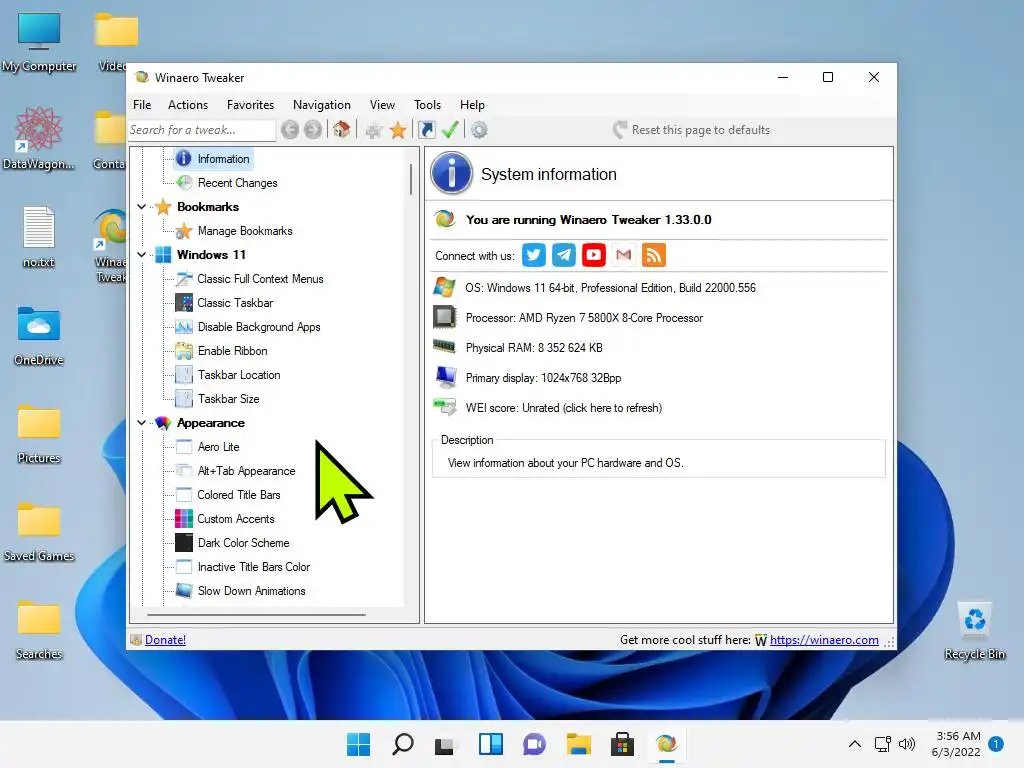Open the Gmail contact icon

coord(624,255)
